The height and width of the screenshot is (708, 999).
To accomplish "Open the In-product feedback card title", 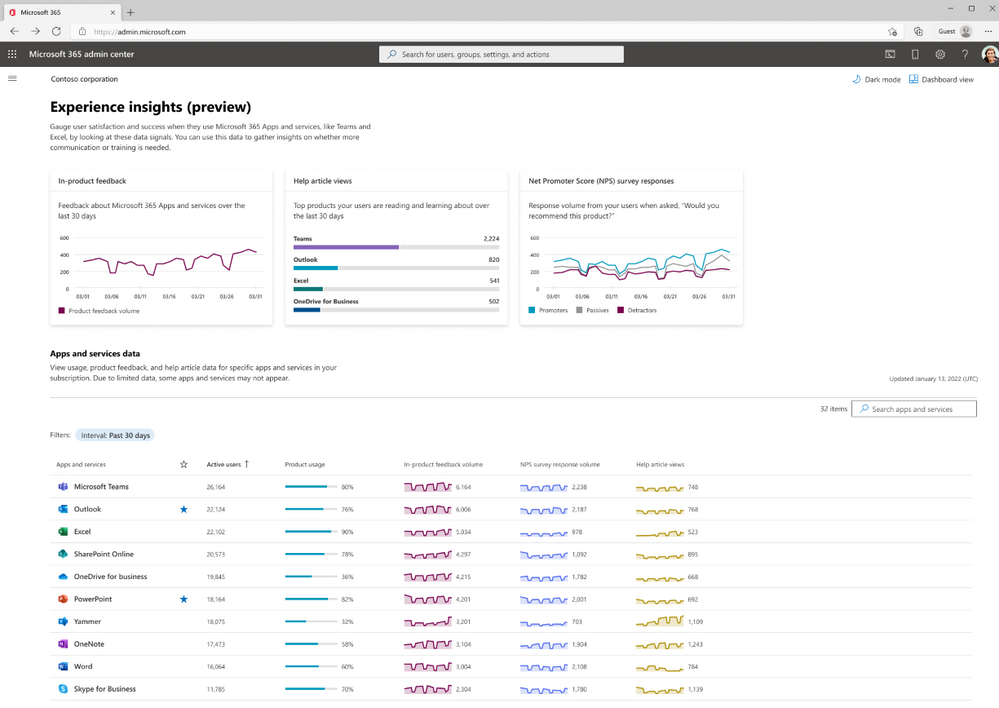I will 92,181.
